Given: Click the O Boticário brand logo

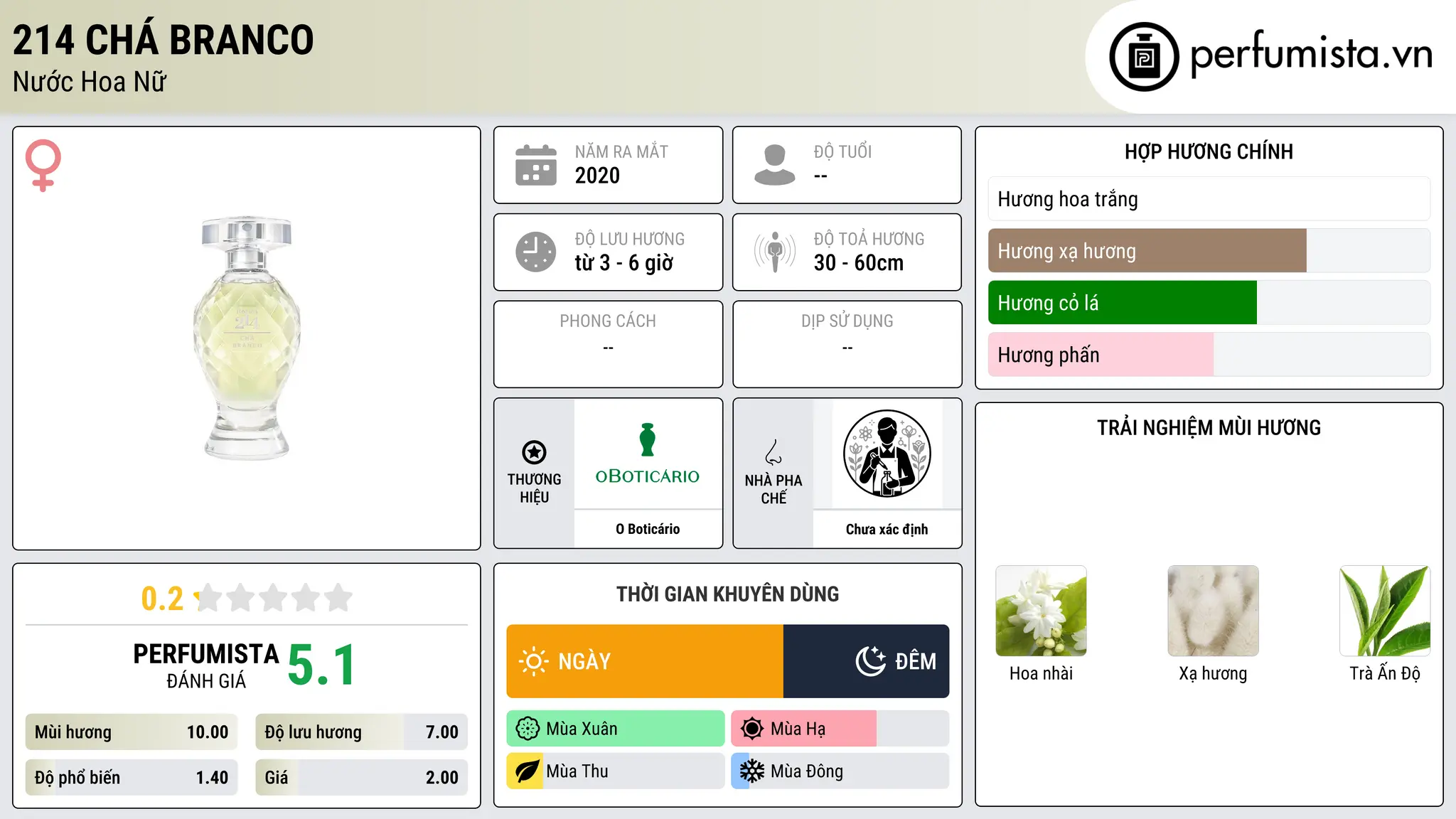Looking at the screenshot, I should [648, 454].
